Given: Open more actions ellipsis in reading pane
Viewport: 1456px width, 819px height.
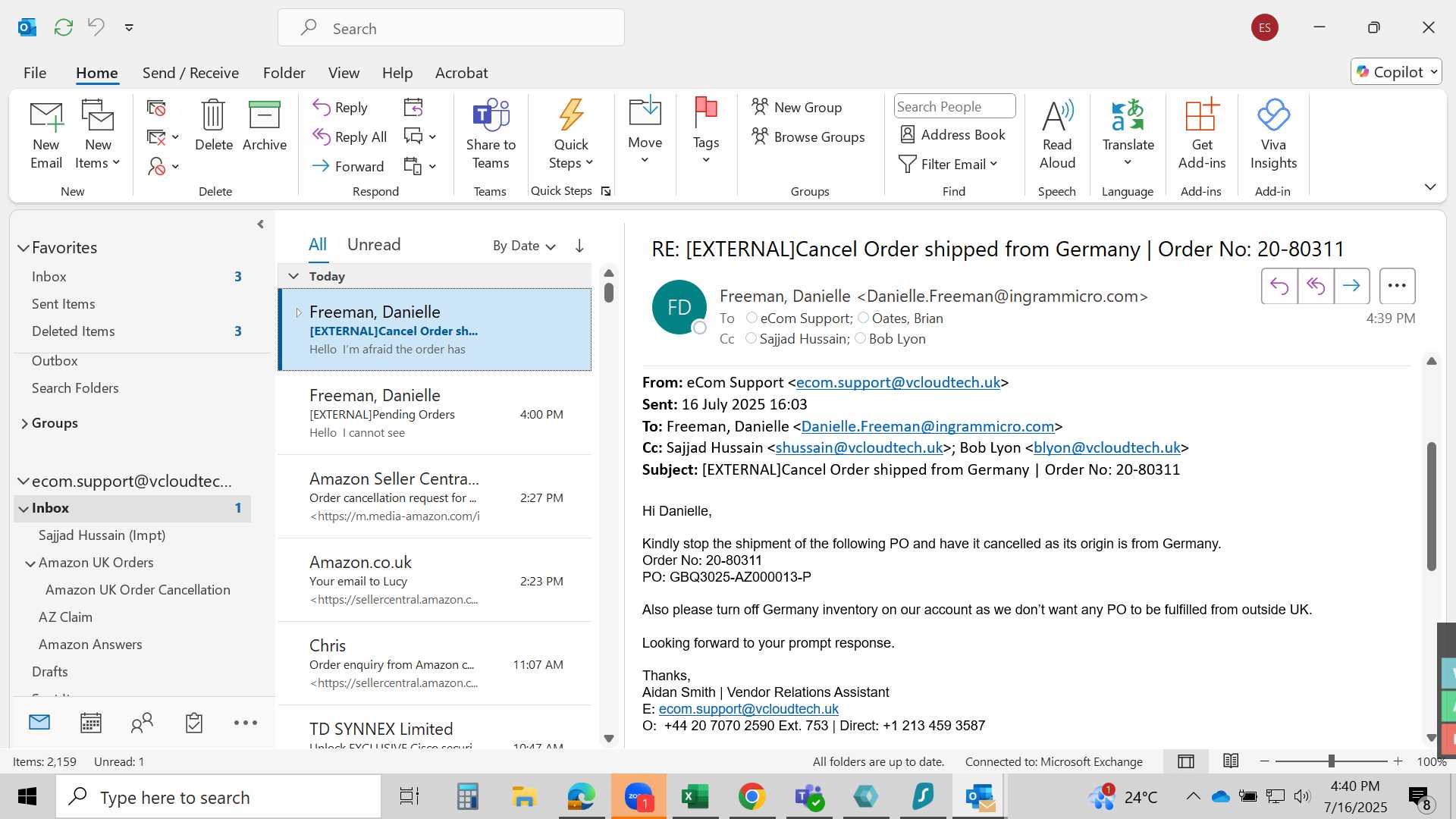Looking at the screenshot, I should (x=1397, y=286).
